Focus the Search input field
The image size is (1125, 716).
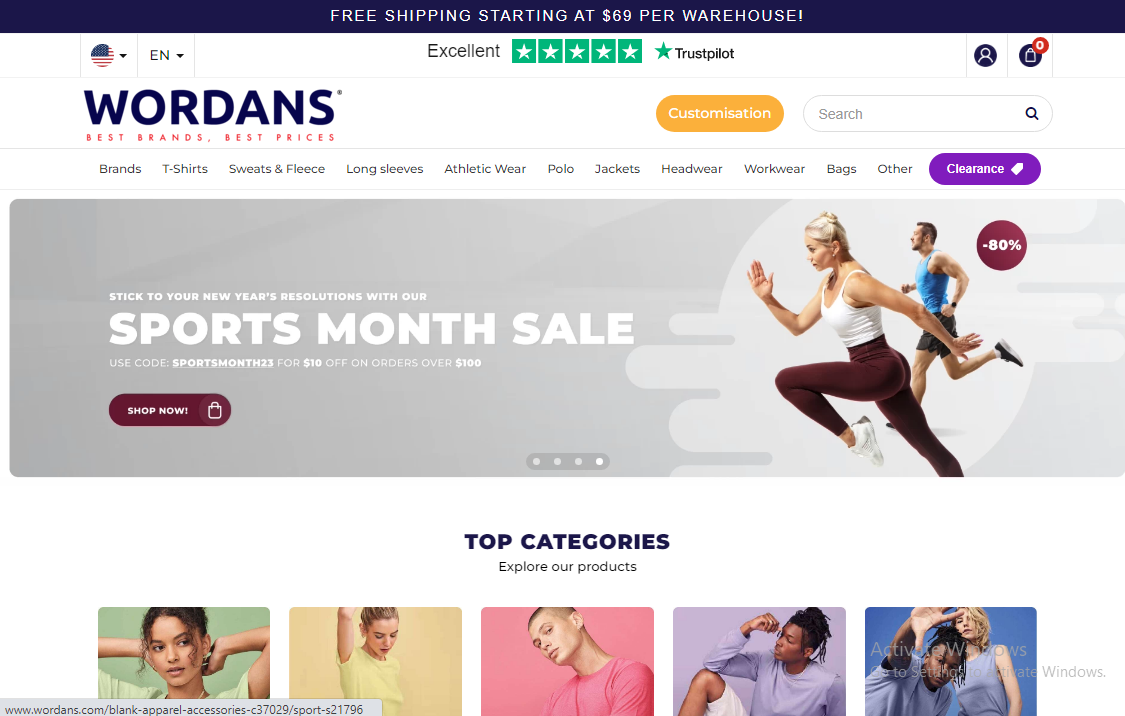tap(918, 113)
